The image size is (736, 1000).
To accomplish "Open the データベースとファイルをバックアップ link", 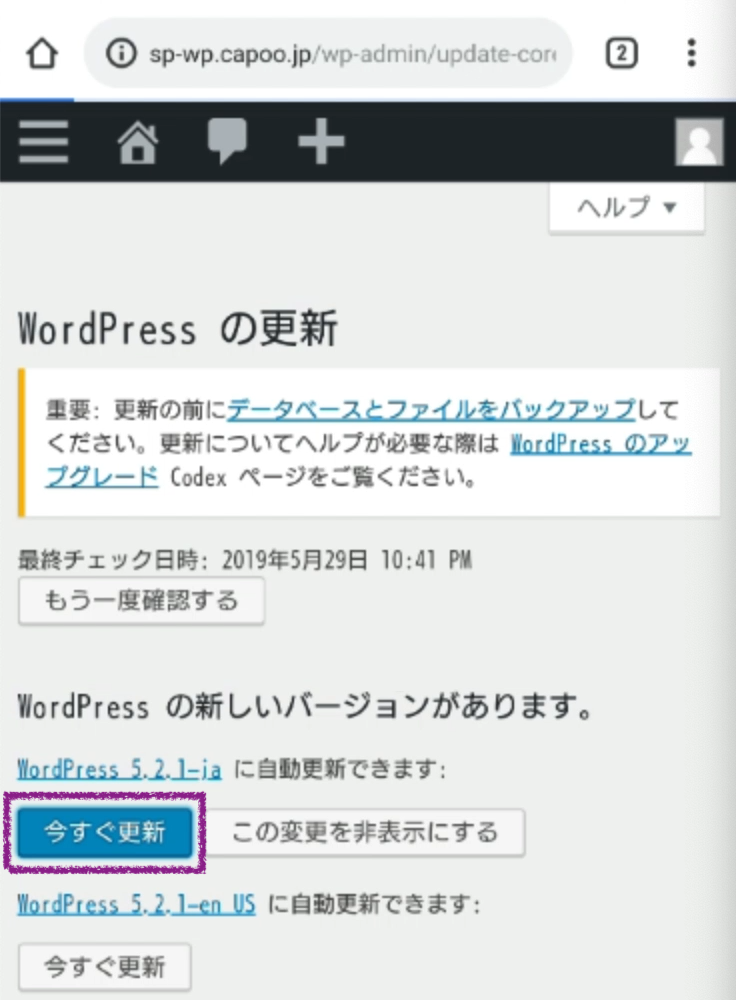I will (431, 409).
